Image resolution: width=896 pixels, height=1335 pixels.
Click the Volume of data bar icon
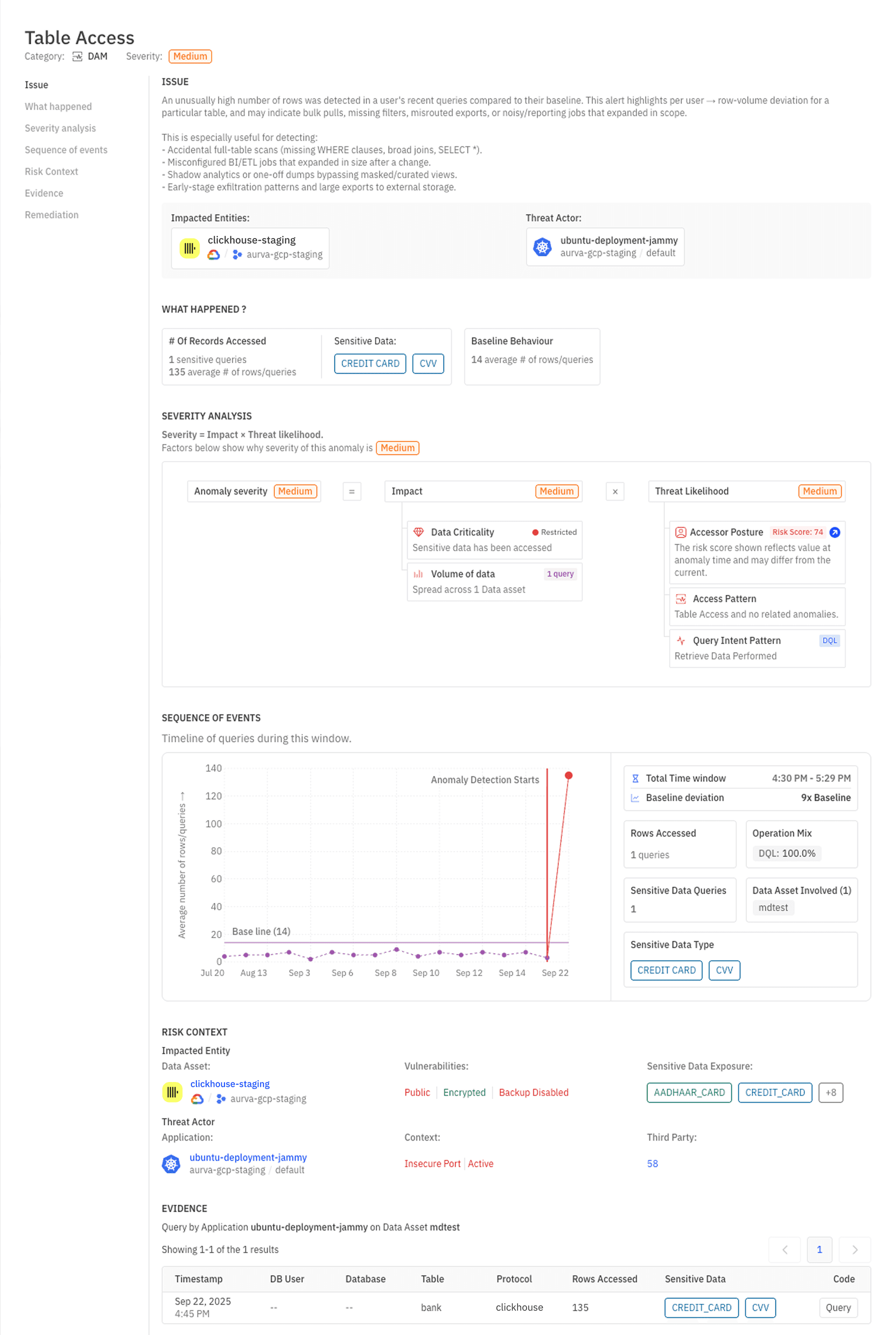[x=418, y=574]
